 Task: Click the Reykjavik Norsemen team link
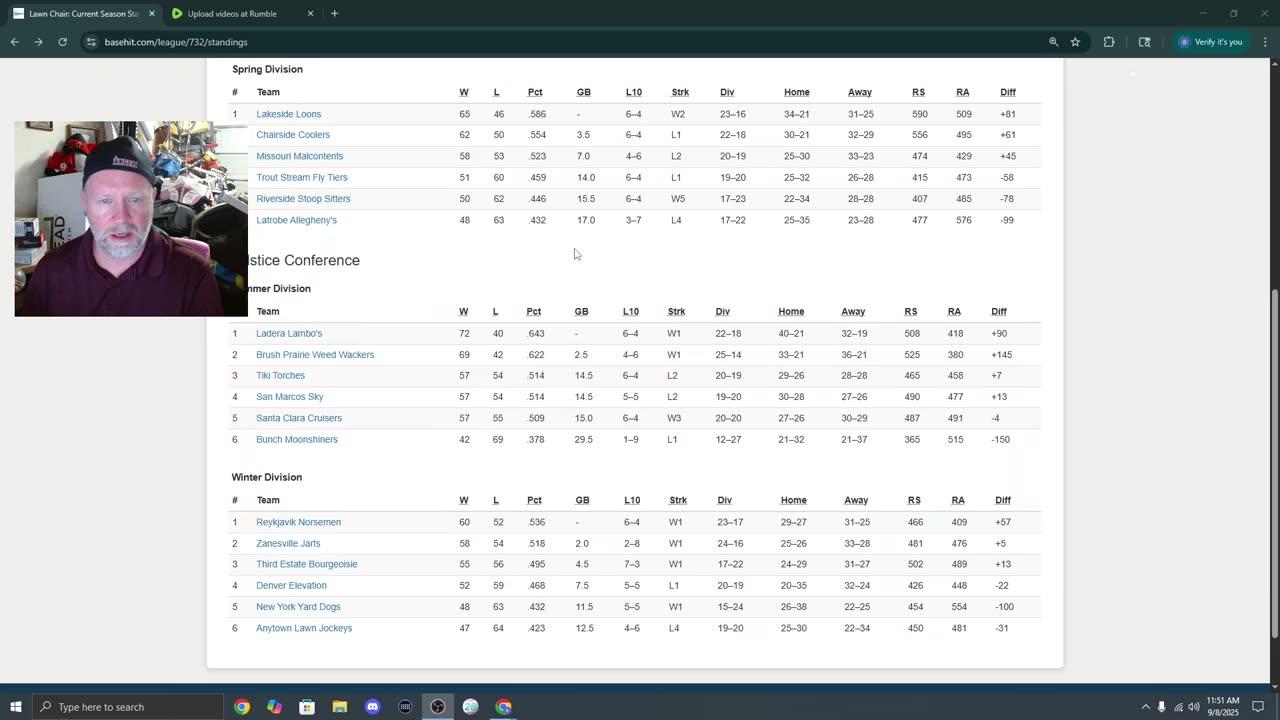click(x=298, y=522)
